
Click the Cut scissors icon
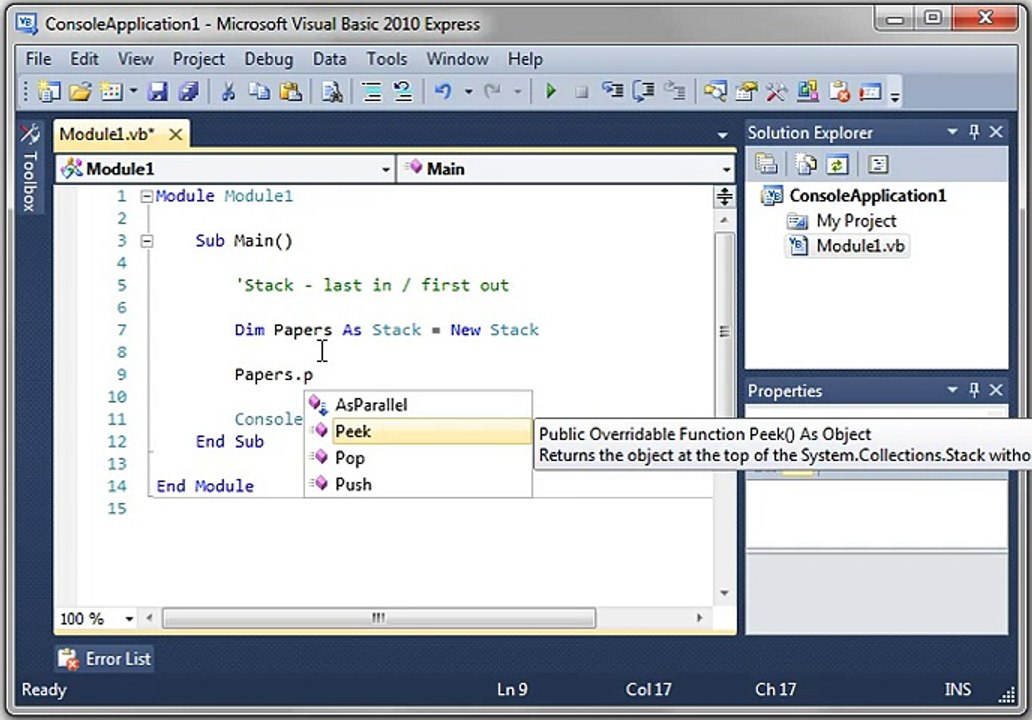[x=228, y=91]
